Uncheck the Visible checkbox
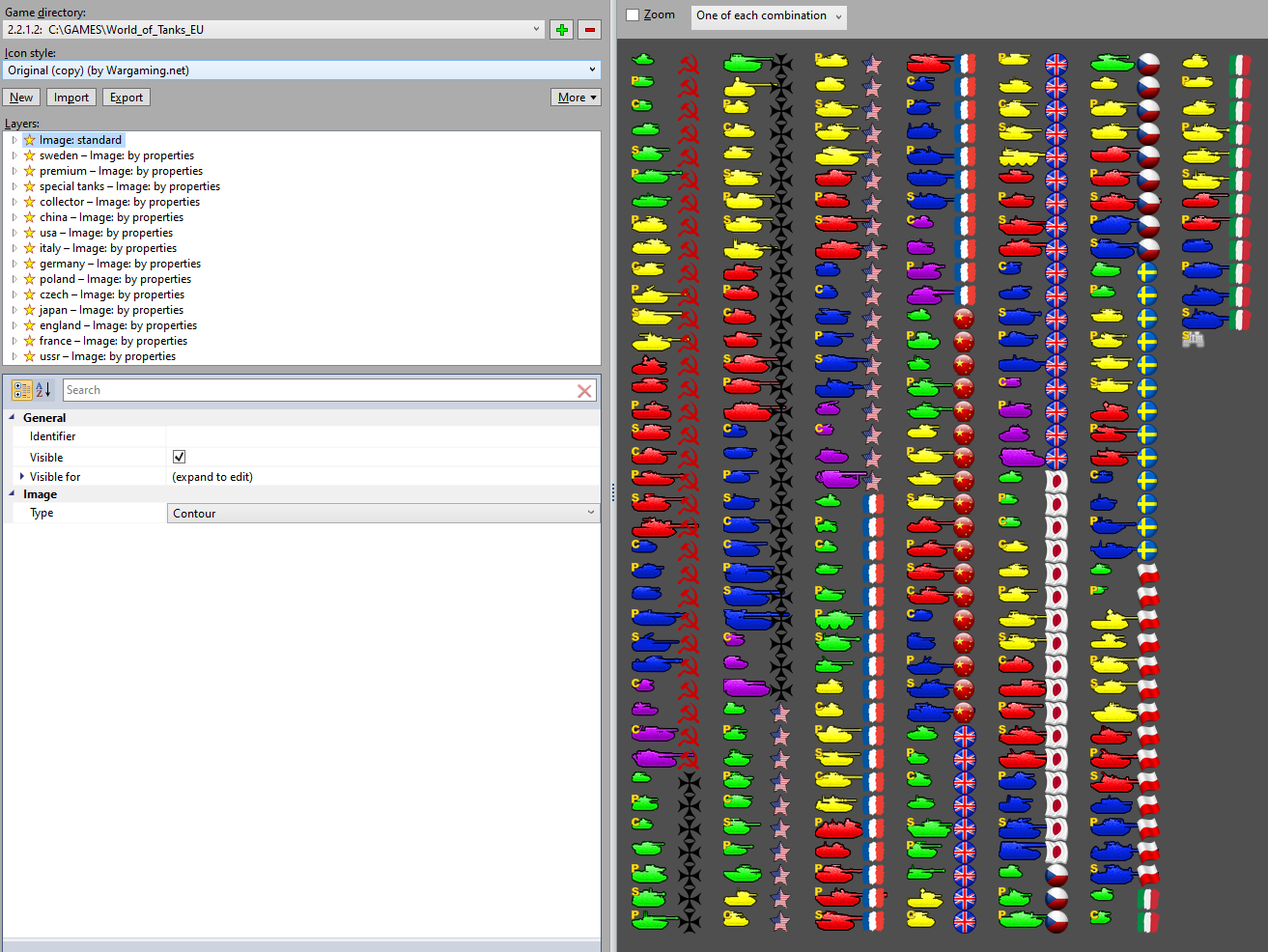This screenshot has width=1268, height=952. point(179,457)
